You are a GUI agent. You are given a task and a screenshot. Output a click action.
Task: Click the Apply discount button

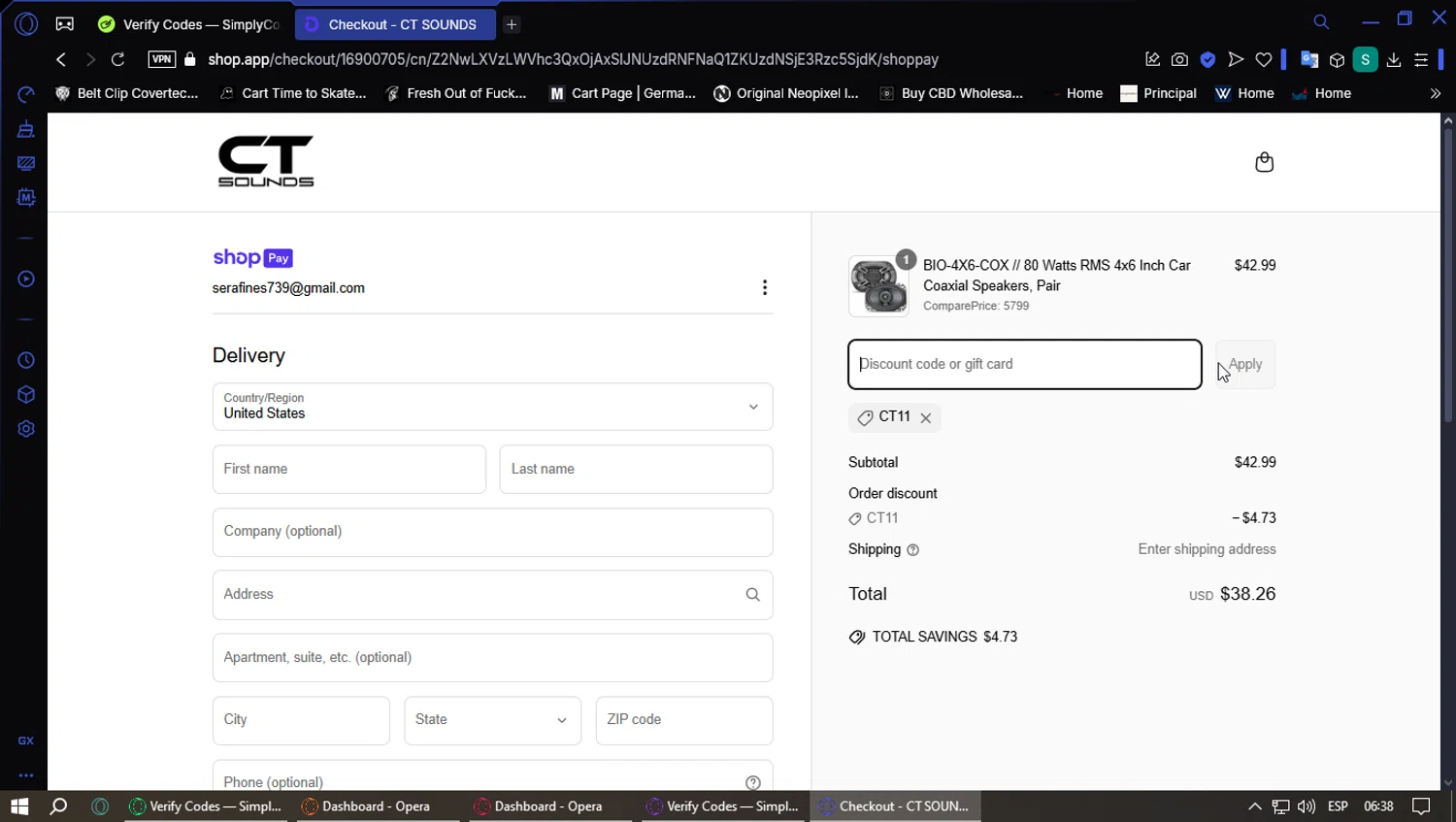(x=1245, y=364)
